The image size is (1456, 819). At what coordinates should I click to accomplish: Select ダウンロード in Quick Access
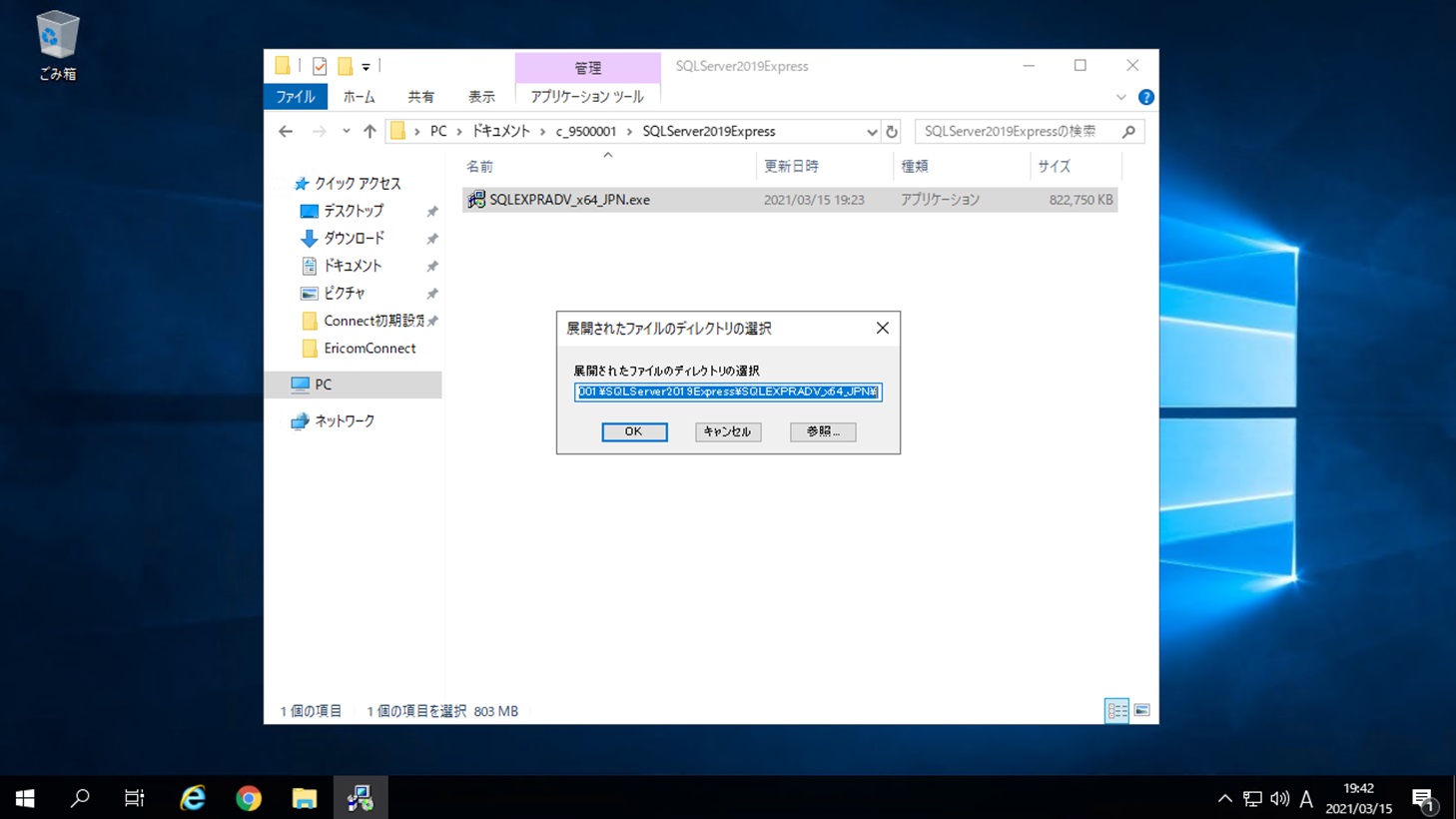(354, 239)
